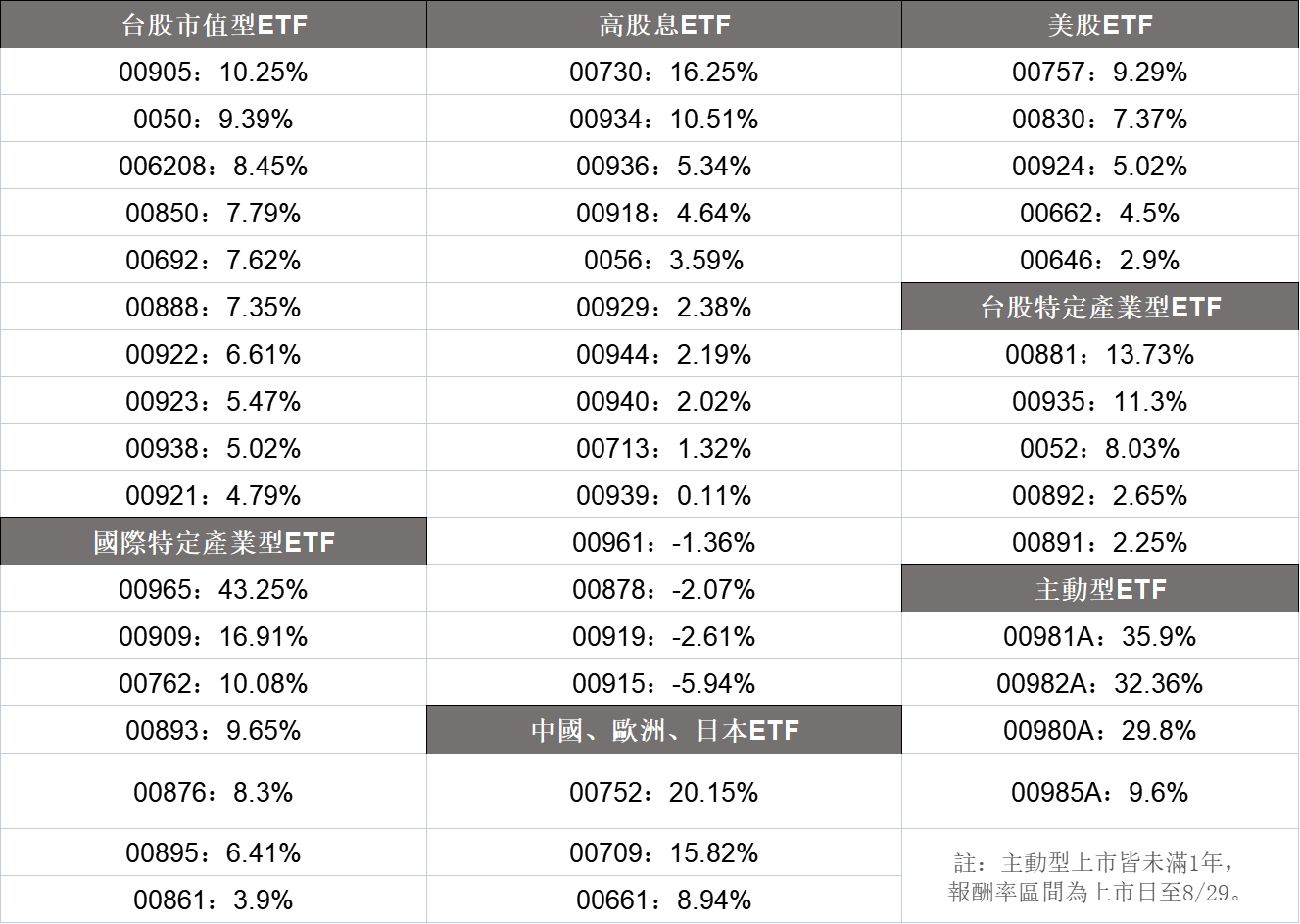Viewport: 1300px width, 924px height.
Task: Click the cell 00915：-5.94%
Action: pos(664,683)
